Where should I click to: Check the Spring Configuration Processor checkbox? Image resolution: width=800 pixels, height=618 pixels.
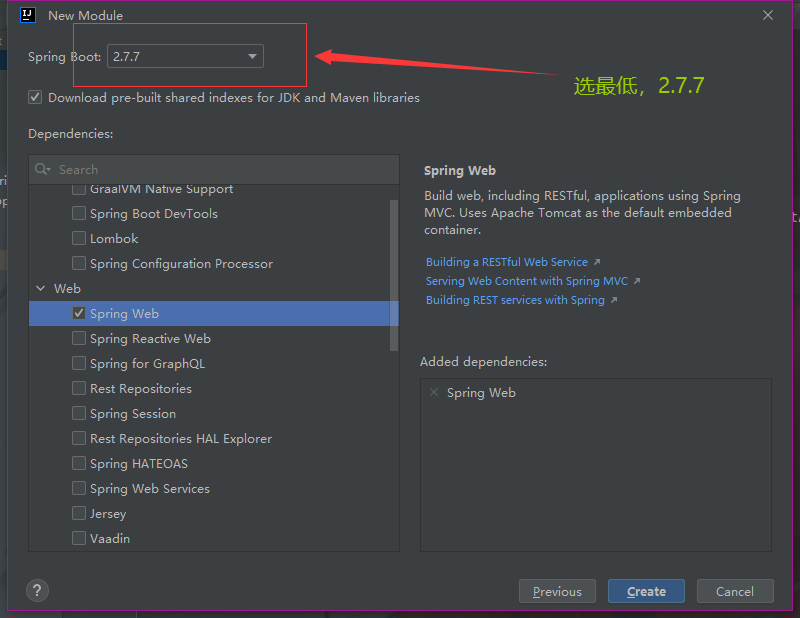[x=79, y=263]
